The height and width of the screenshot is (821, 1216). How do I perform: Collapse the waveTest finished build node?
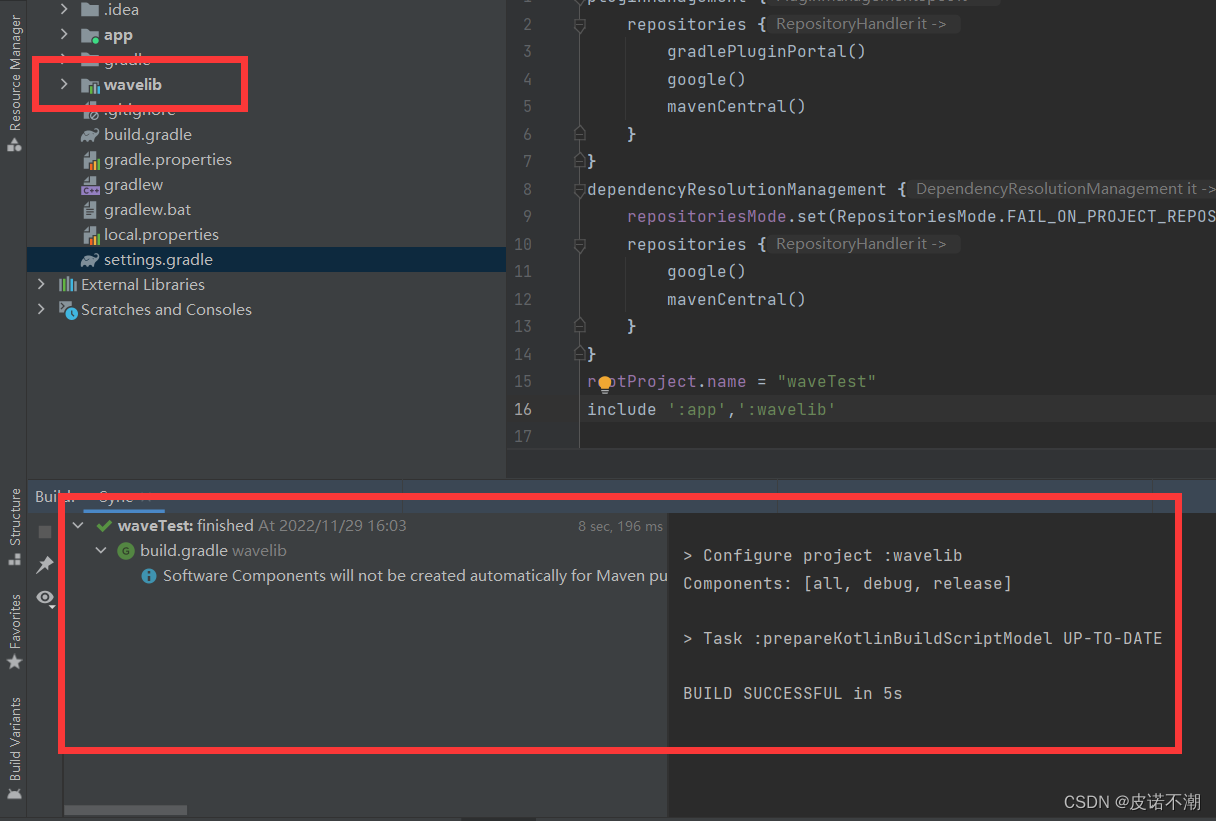click(78, 525)
